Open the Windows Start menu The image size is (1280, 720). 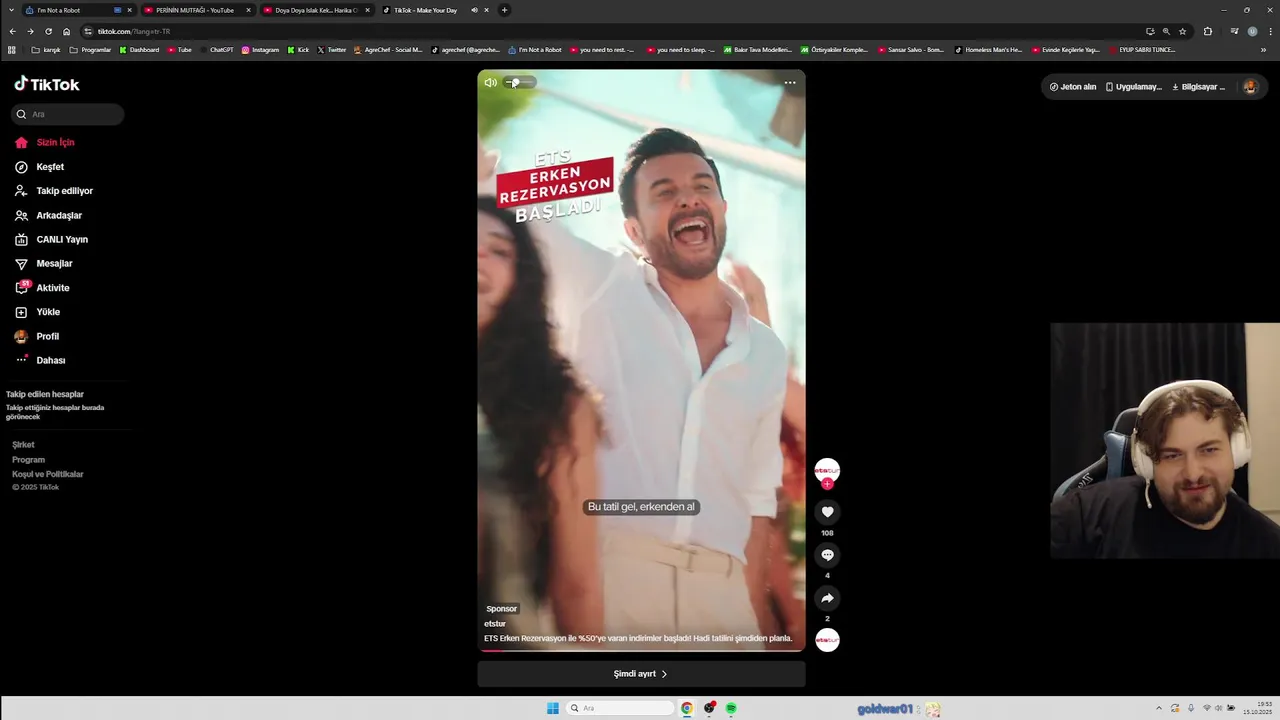[553, 708]
